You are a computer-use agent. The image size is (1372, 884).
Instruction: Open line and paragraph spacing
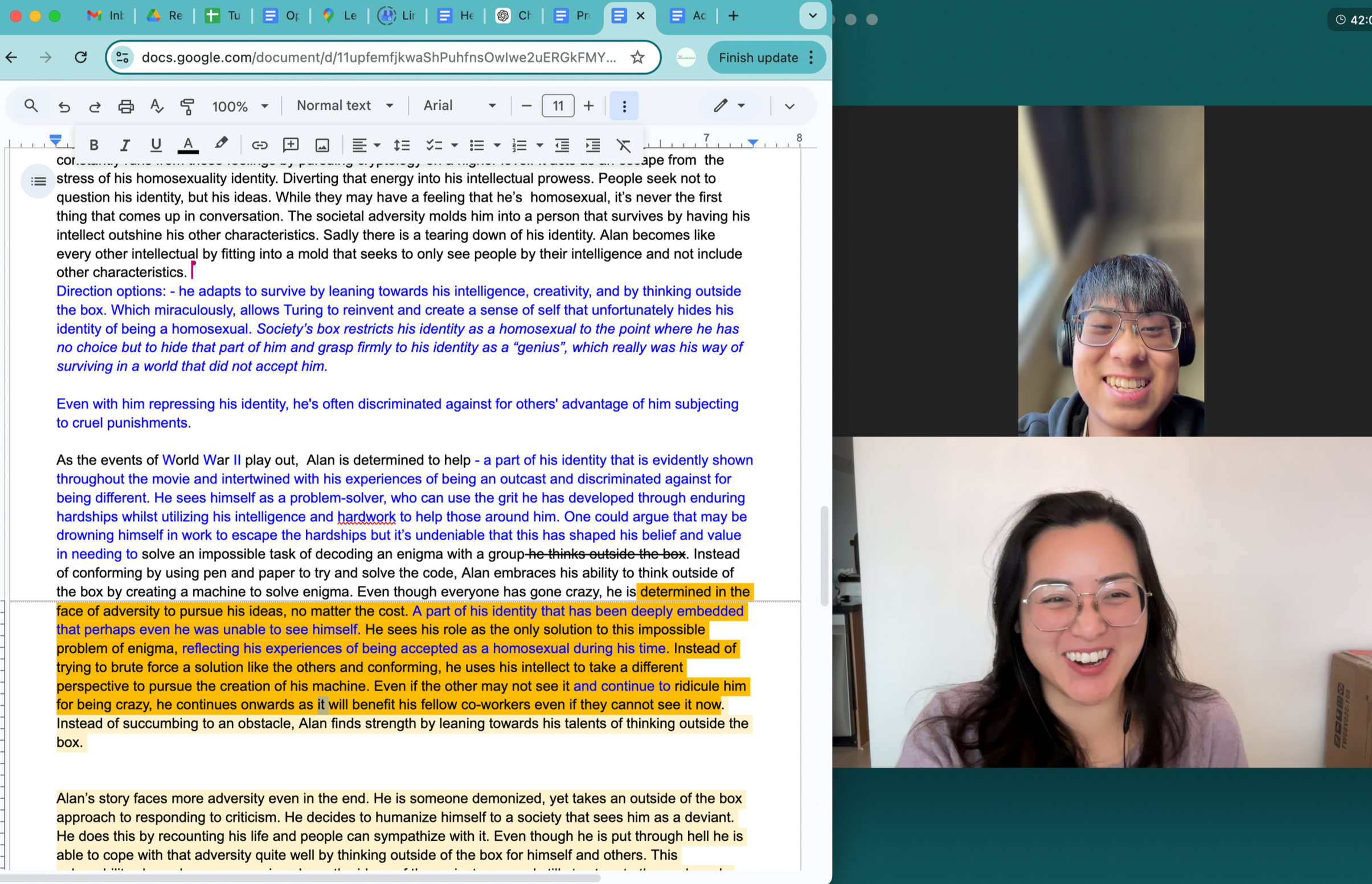(402, 145)
